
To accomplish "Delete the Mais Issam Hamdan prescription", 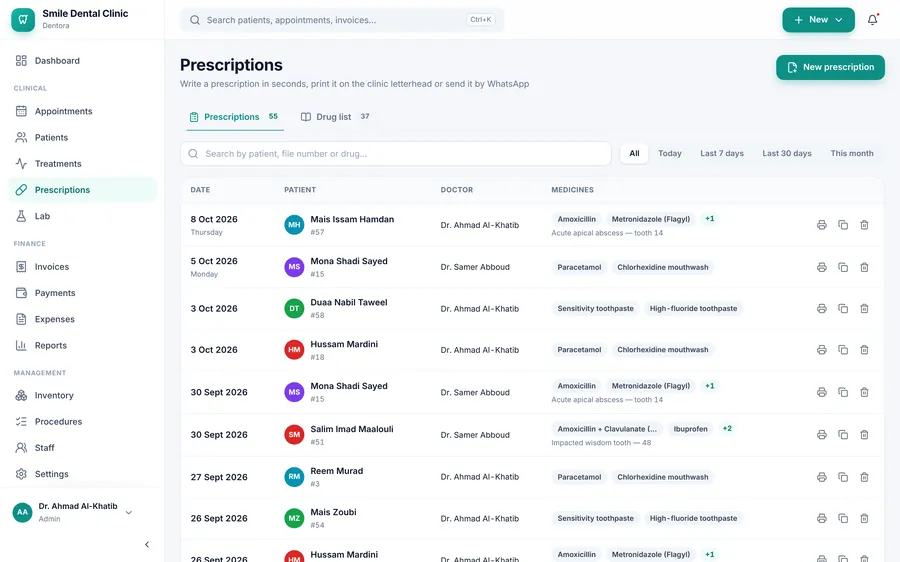I will 864,225.
